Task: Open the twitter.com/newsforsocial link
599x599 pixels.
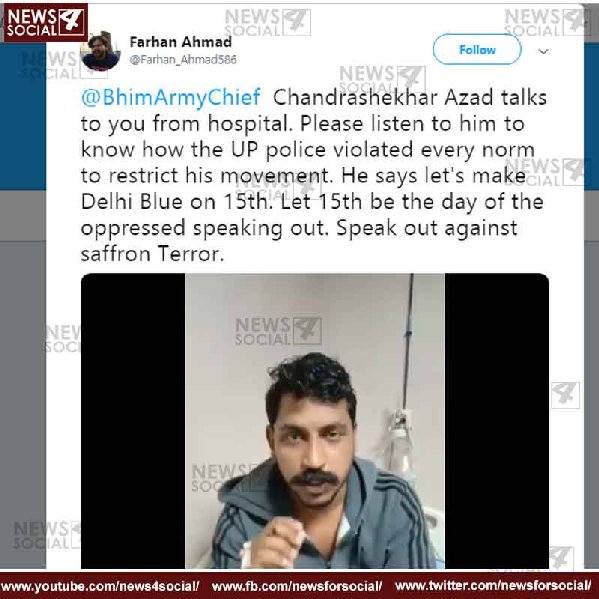Action: [493, 586]
